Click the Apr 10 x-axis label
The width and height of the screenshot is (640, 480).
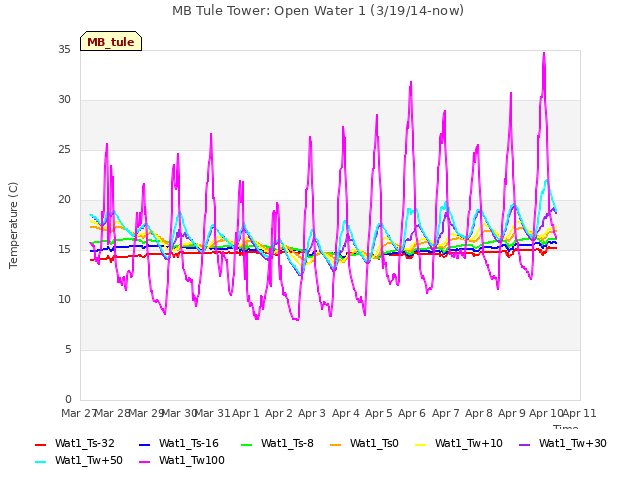[x=546, y=413]
